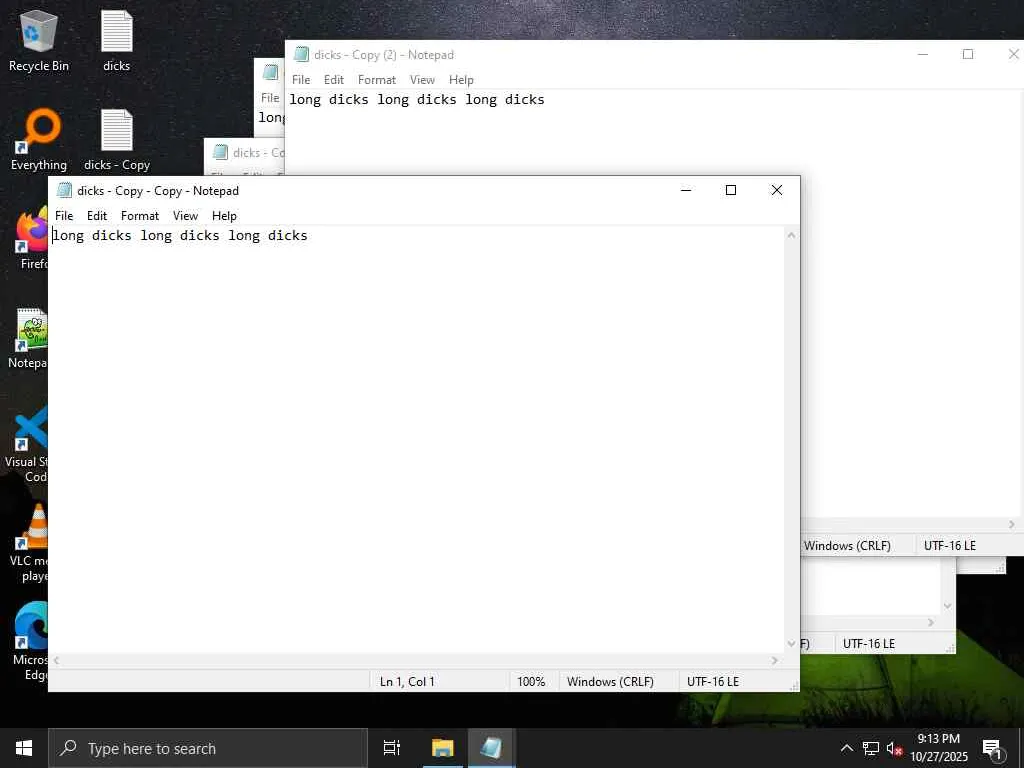Select the VLC media player desktop shortcut
1024x768 pixels.
point(30,543)
